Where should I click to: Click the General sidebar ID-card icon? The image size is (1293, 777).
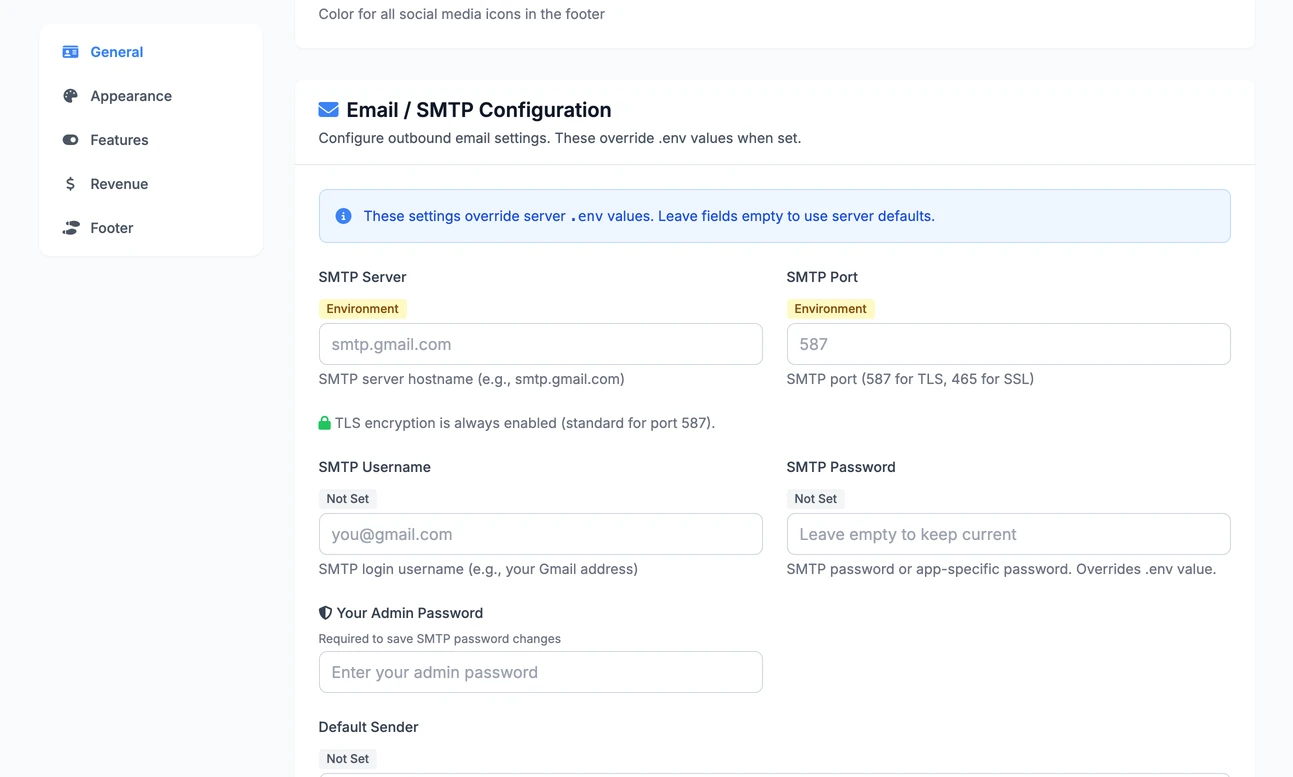click(x=70, y=52)
